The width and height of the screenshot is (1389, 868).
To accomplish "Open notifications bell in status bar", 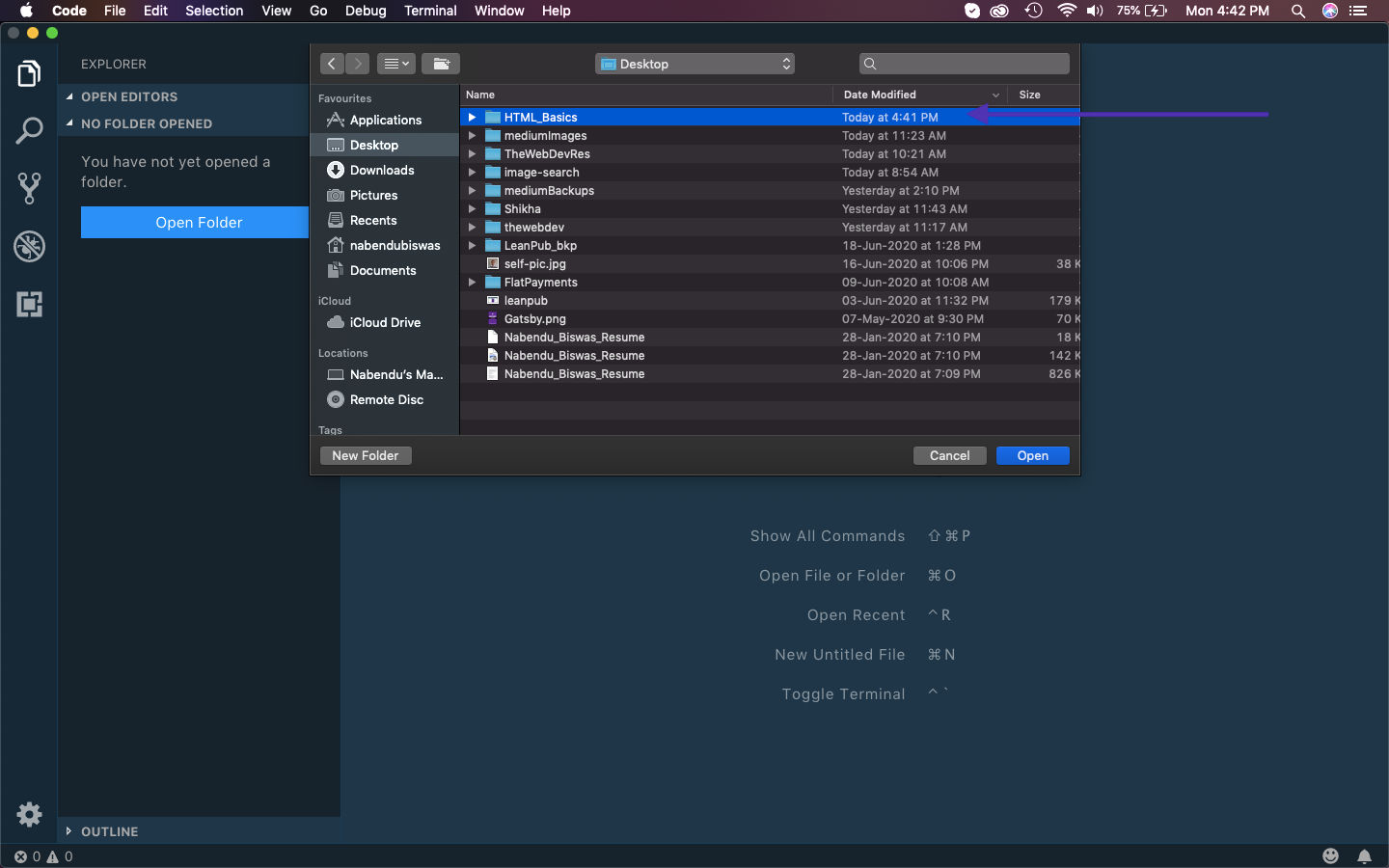I will pyautogui.click(x=1364, y=856).
